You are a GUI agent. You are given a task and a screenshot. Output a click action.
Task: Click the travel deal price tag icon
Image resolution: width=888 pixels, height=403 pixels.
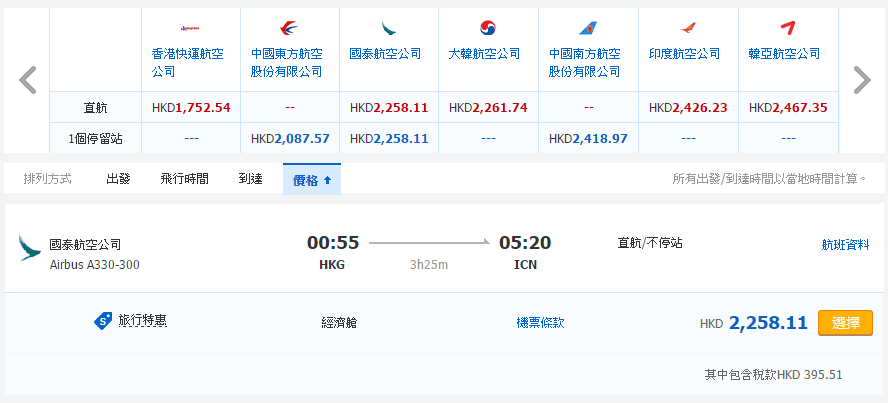pos(102,321)
